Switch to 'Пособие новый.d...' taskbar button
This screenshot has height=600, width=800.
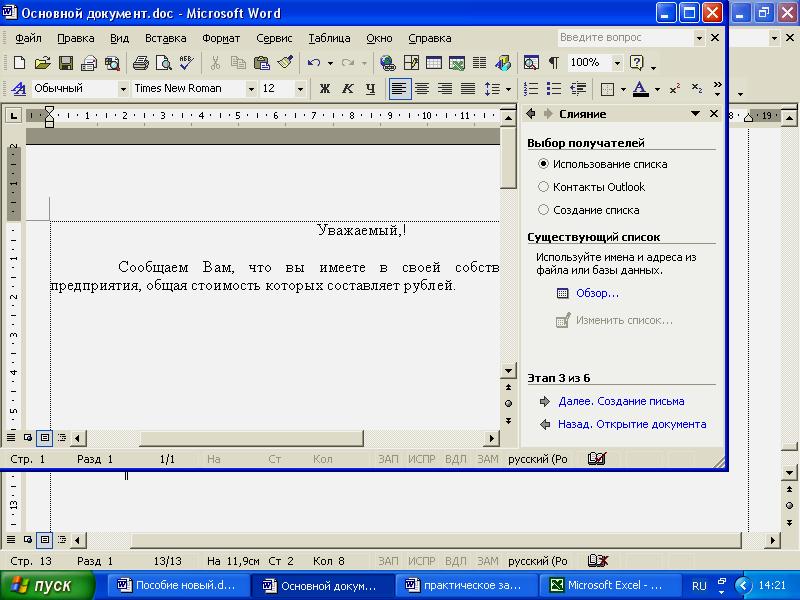click(178, 585)
